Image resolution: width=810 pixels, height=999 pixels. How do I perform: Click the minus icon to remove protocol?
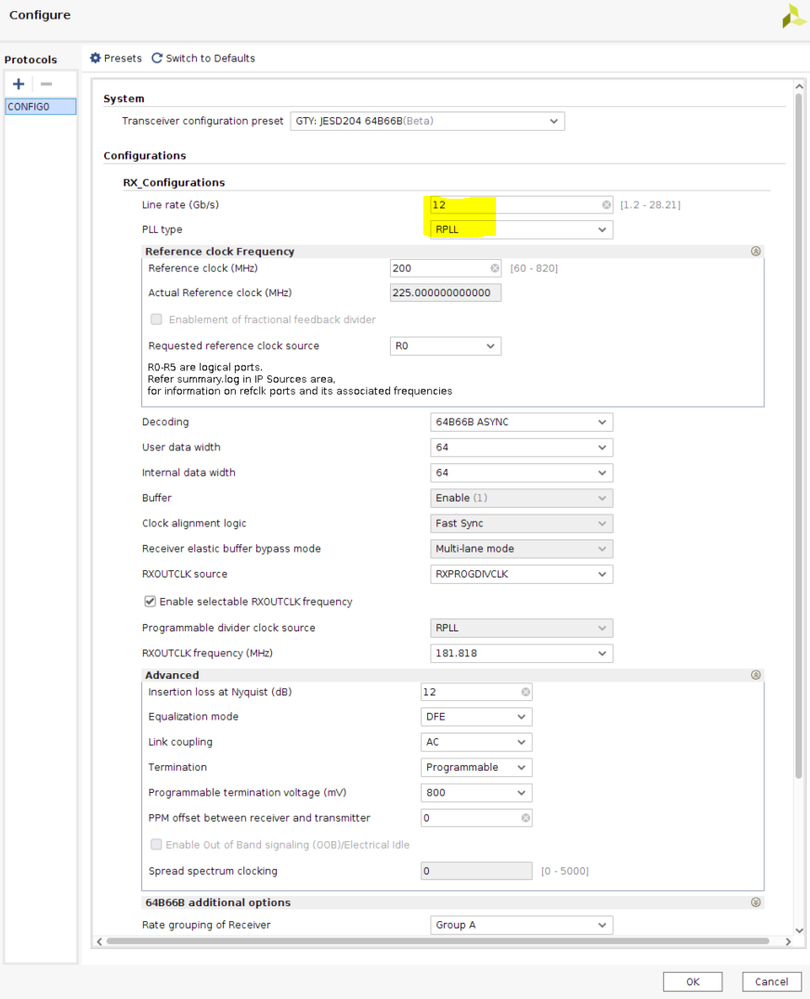(x=46, y=84)
